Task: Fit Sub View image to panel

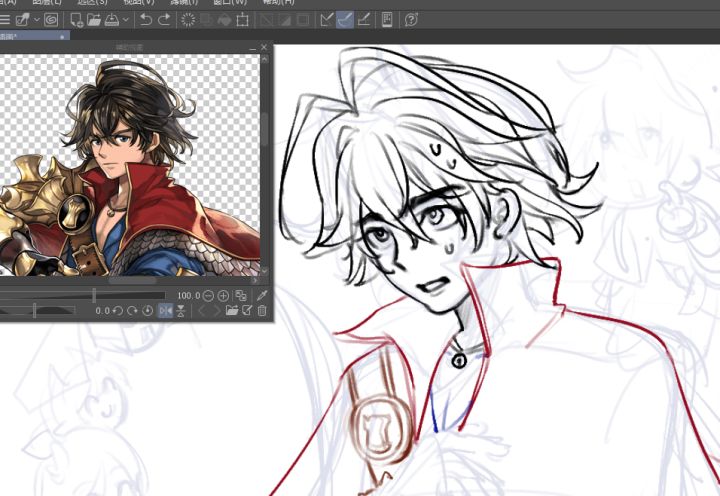Action: click(x=241, y=296)
